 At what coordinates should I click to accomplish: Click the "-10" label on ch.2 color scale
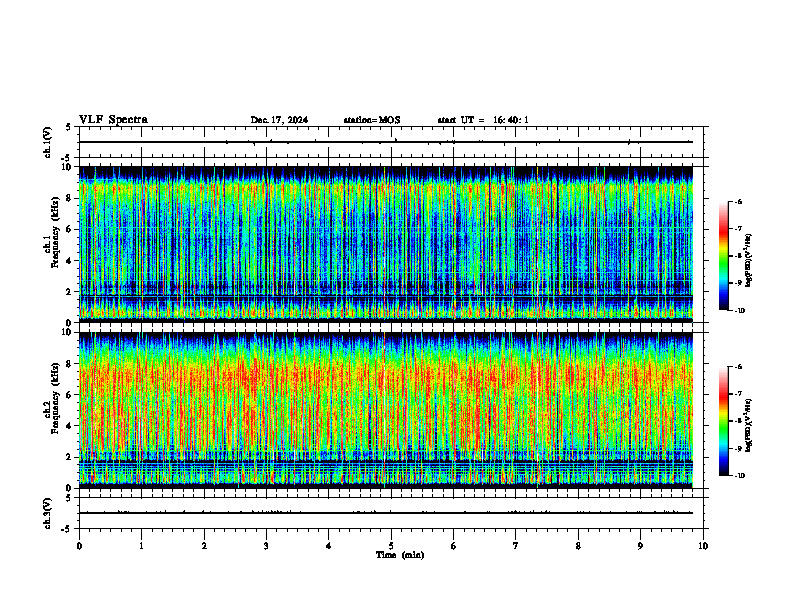click(x=739, y=476)
